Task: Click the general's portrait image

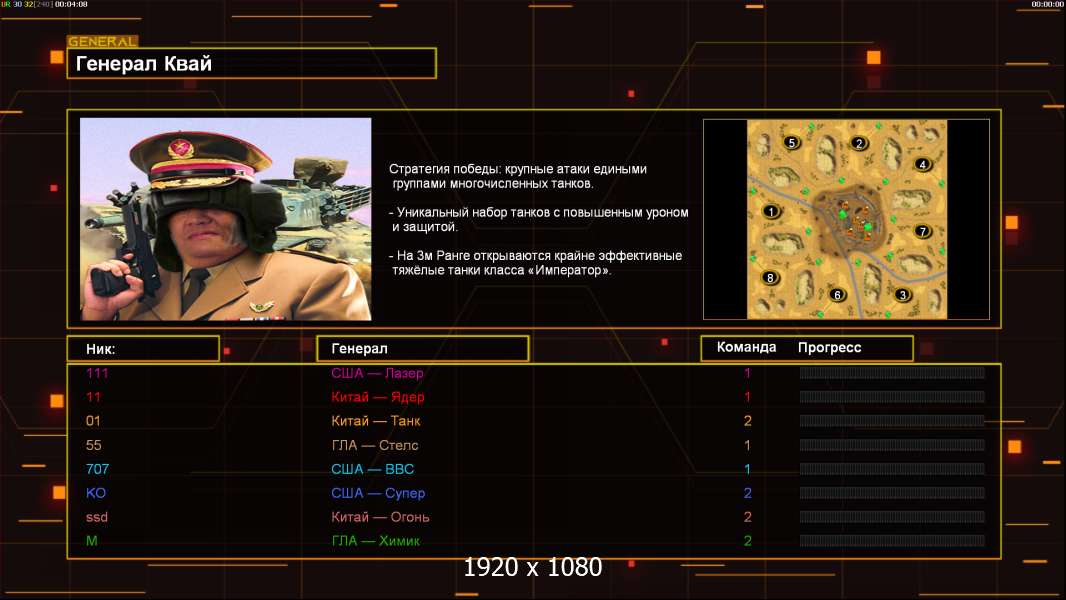Action: click(x=226, y=219)
